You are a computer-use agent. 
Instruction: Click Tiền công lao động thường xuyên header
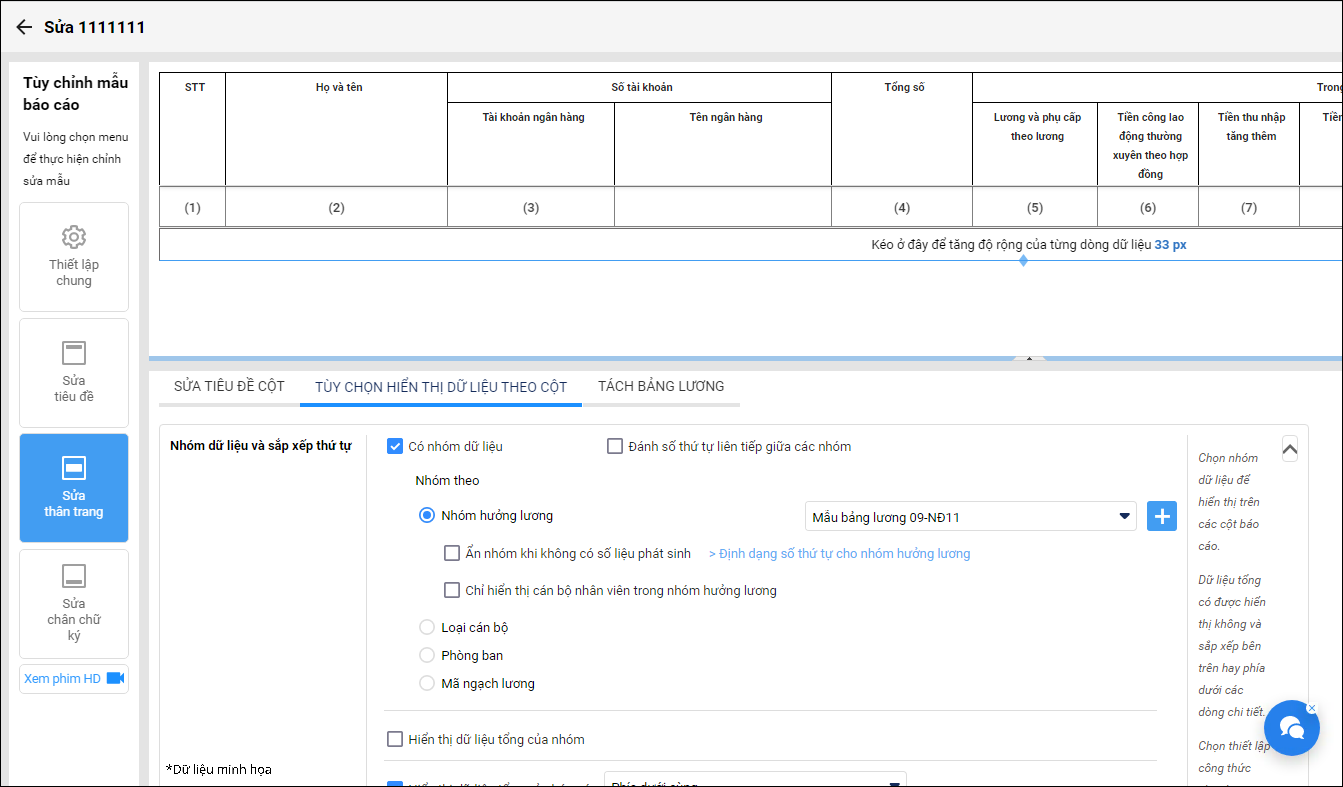1148,144
